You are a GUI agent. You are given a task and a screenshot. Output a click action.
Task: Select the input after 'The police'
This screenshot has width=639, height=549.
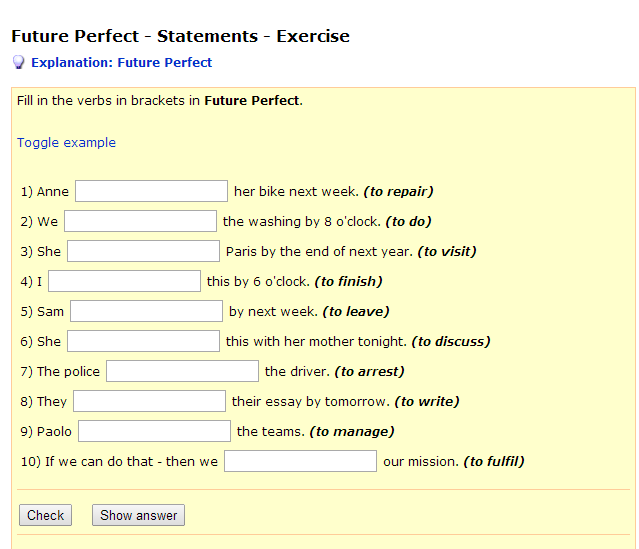point(182,371)
